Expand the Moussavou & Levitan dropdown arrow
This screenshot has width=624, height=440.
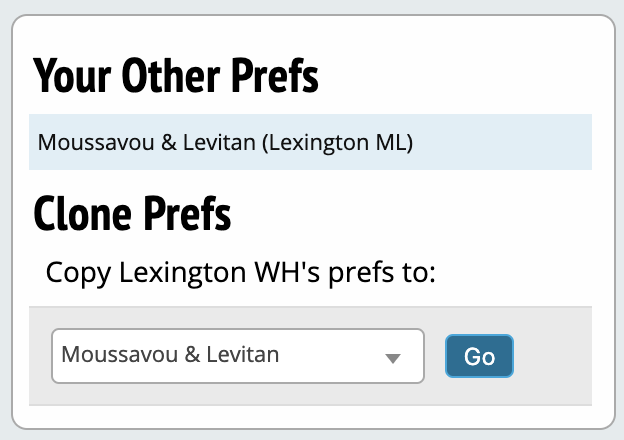click(393, 357)
